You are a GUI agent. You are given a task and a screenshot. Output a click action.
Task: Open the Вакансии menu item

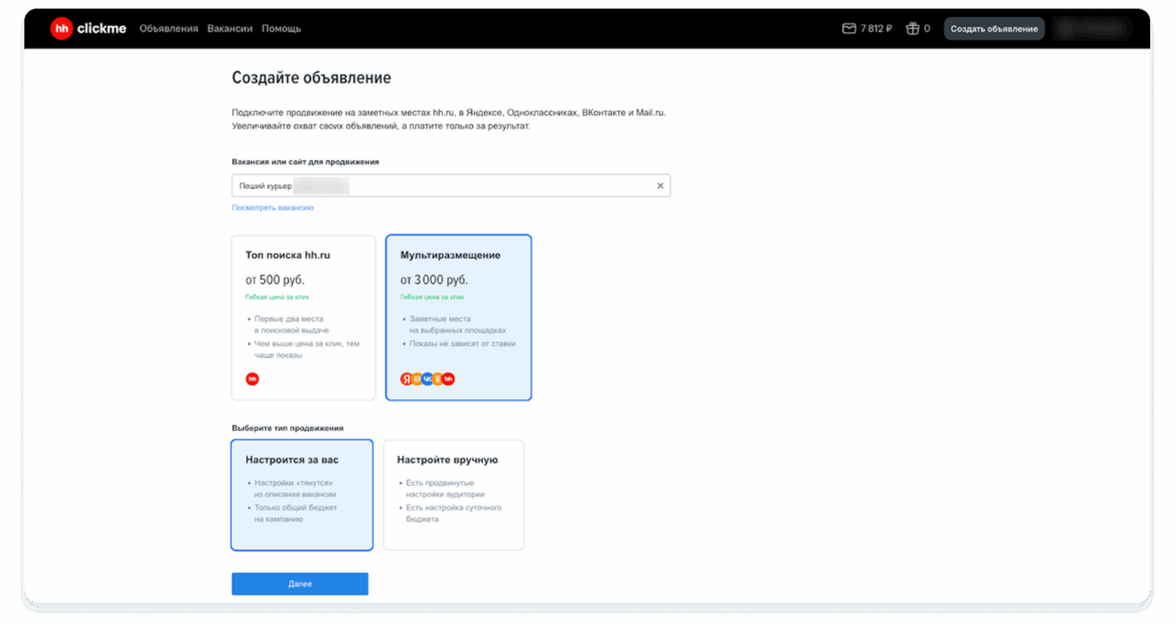[230, 29]
